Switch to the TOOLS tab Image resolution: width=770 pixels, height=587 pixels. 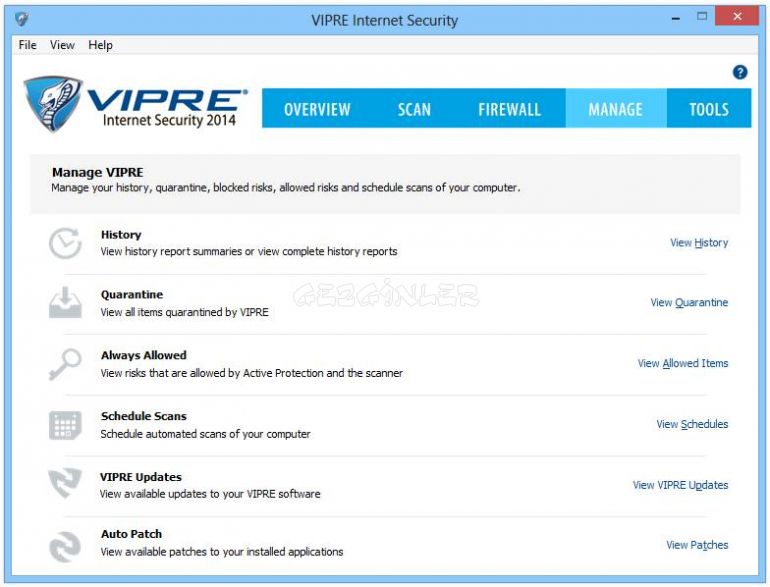(709, 109)
